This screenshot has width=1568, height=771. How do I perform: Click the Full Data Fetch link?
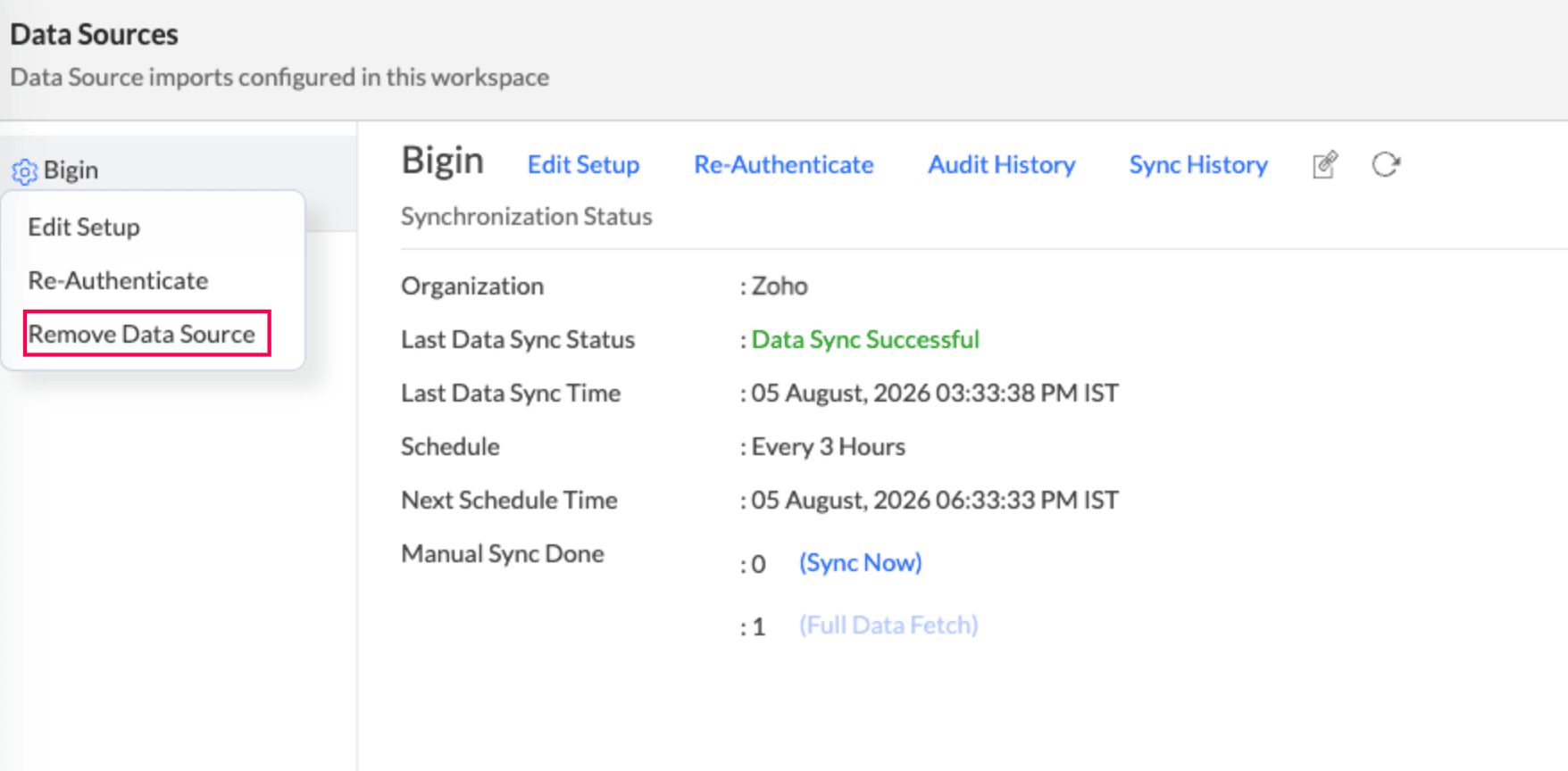click(x=888, y=625)
